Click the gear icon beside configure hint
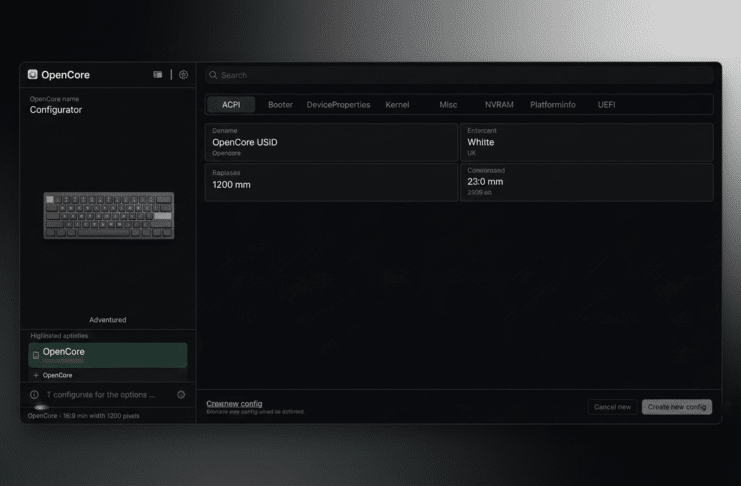Screen dimensions: 741x486 [x=181, y=395]
